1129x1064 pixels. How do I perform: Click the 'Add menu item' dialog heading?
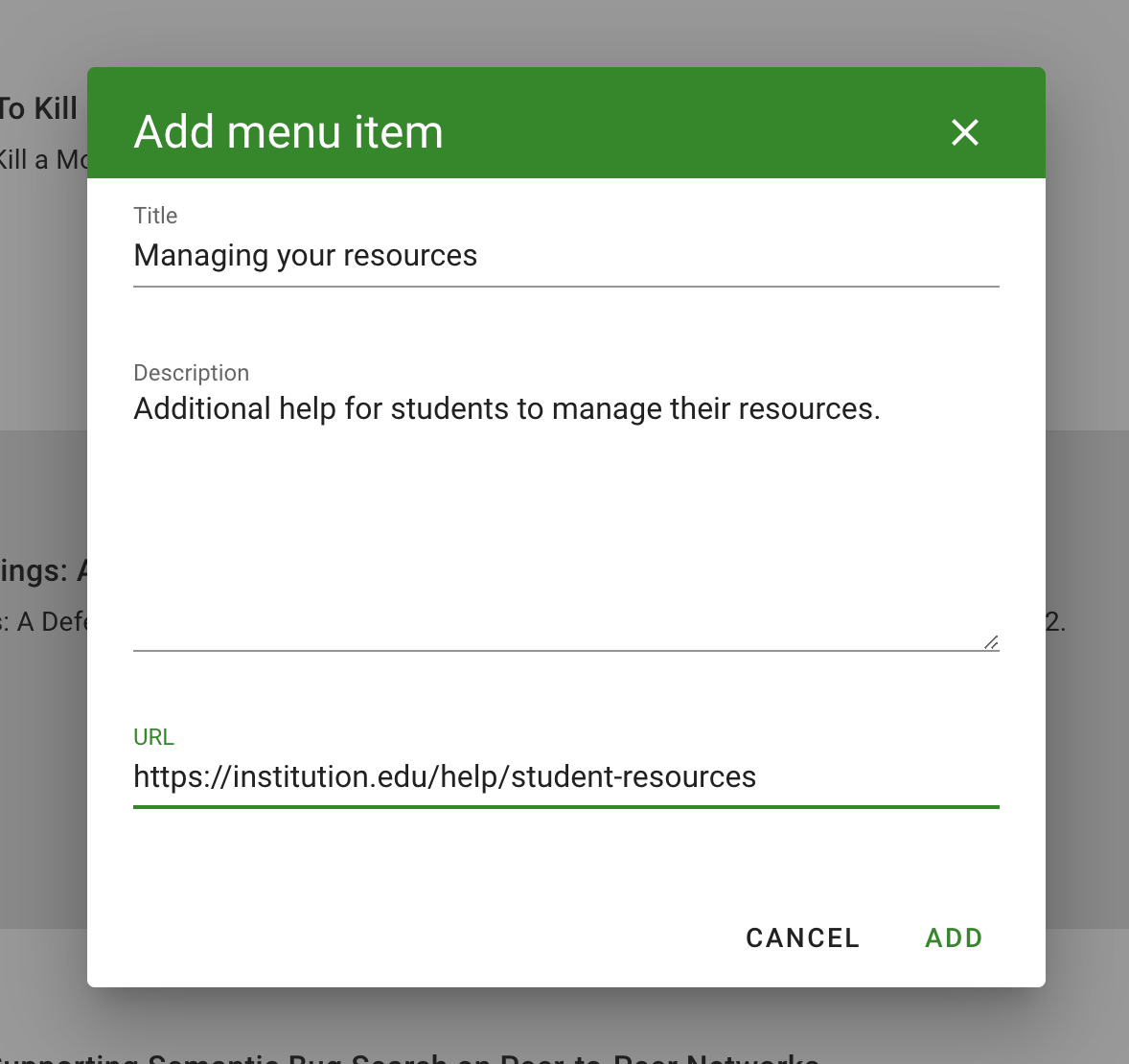point(288,132)
